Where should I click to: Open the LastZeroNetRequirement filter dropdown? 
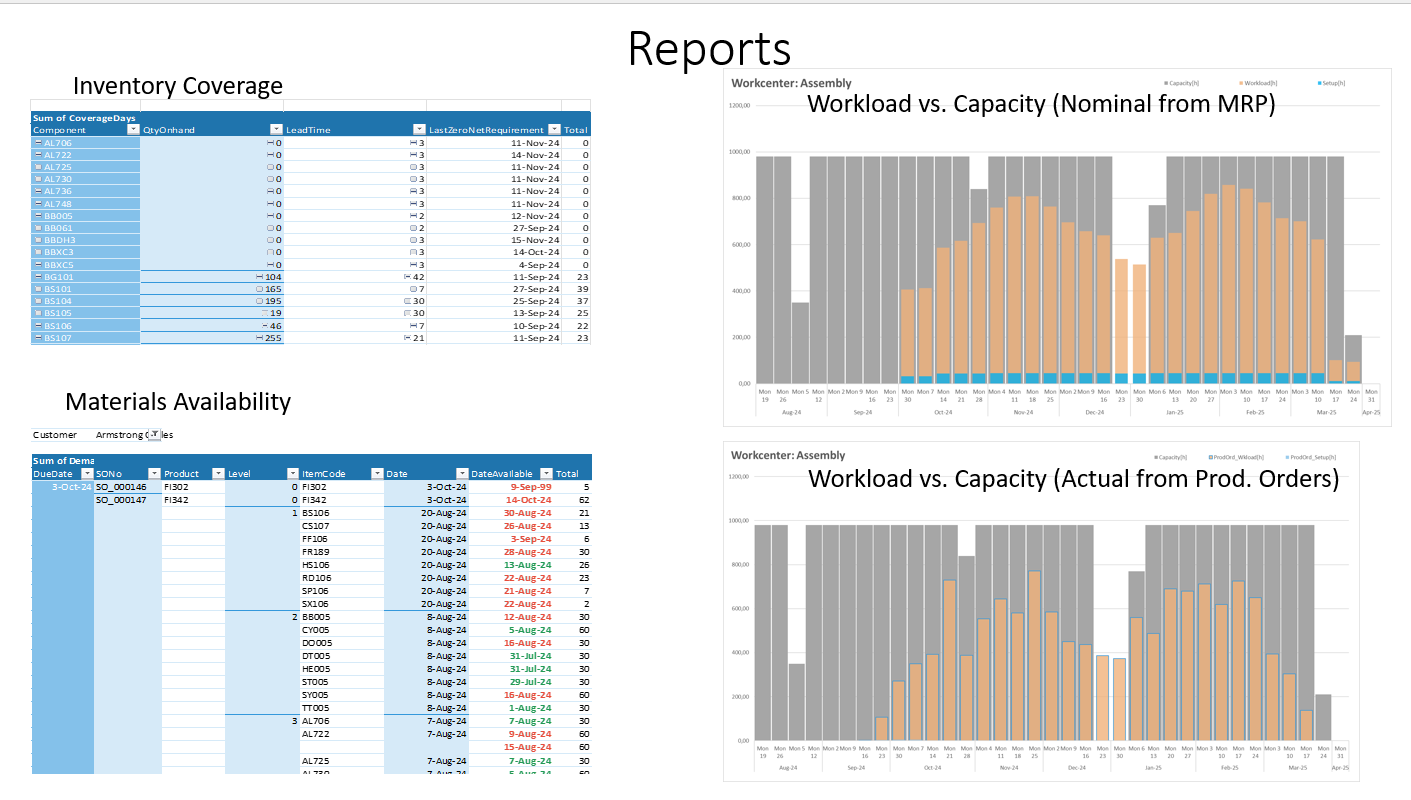point(553,130)
